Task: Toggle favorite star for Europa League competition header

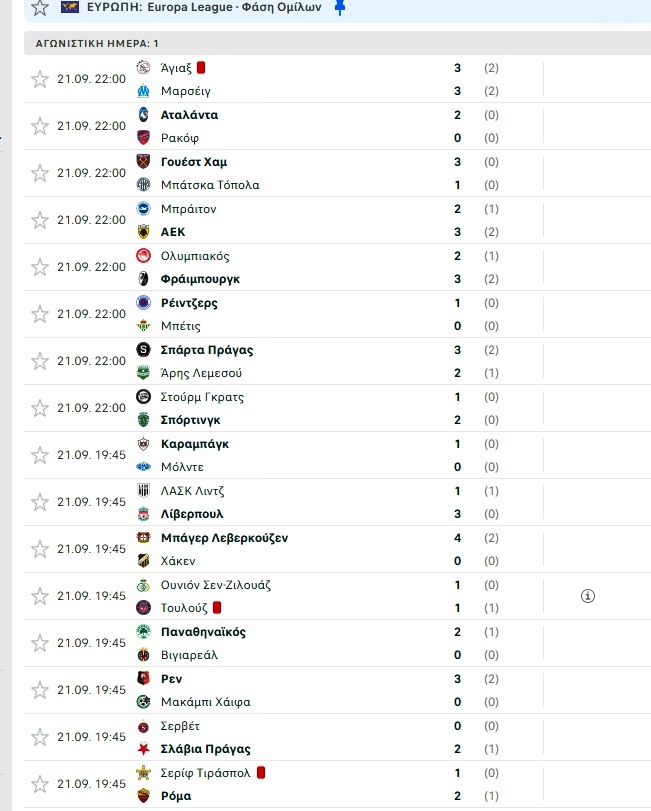Action: 40,8
